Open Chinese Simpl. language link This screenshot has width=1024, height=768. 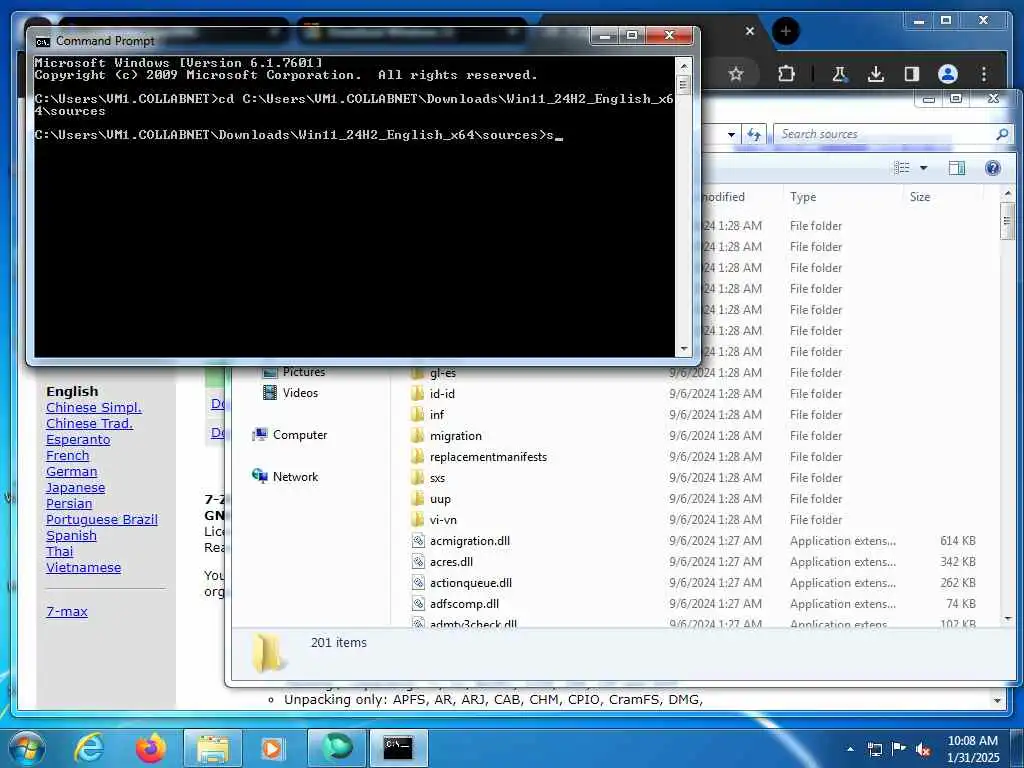pyautogui.click(x=93, y=408)
